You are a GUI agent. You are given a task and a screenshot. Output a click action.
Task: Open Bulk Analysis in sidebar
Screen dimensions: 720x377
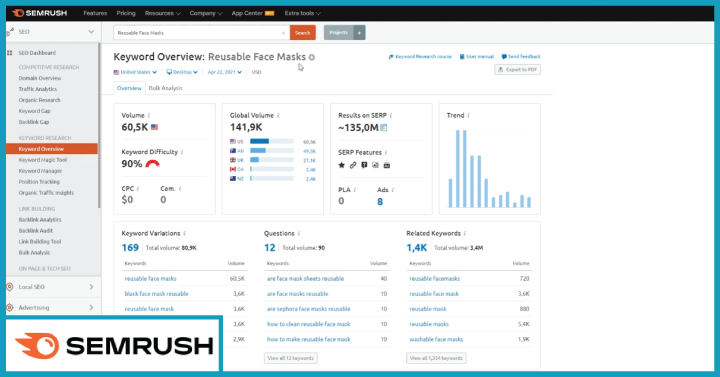pyautogui.click(x=34, y=253)
